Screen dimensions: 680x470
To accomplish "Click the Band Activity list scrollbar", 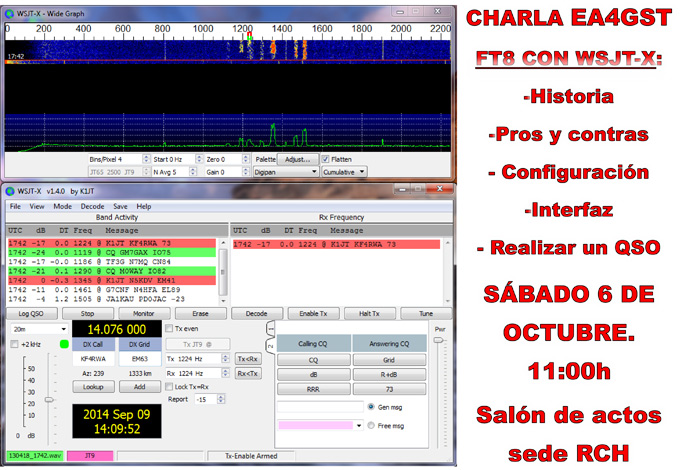I will [x=223, y=271].
